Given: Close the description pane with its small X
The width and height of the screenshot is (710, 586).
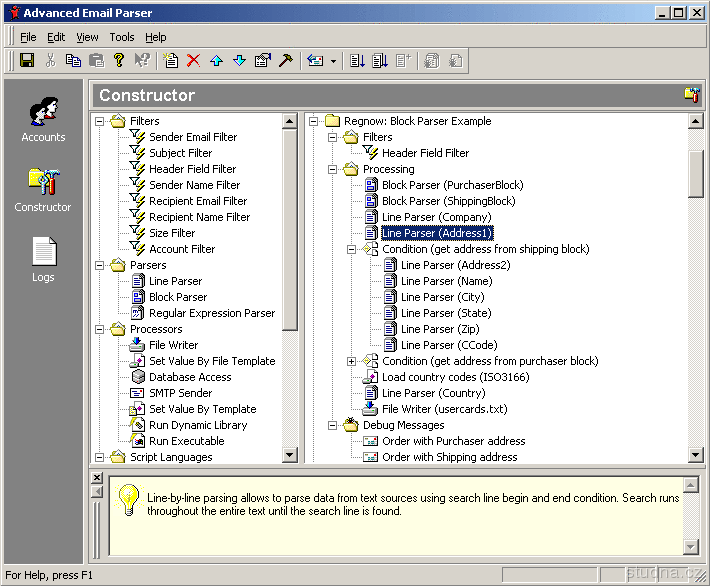Looking at the screenshot, I should (x=97, y=478).
